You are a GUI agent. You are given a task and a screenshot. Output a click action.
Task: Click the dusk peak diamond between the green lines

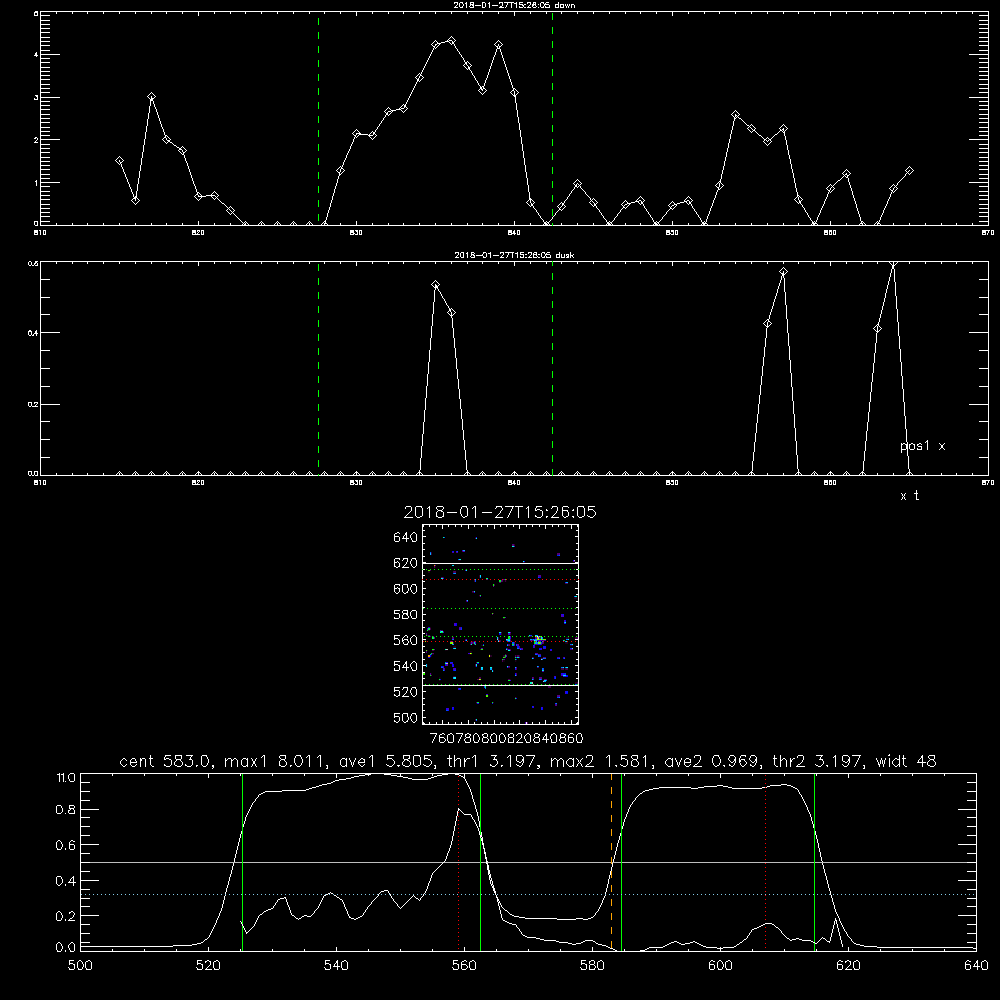point(436,285)
